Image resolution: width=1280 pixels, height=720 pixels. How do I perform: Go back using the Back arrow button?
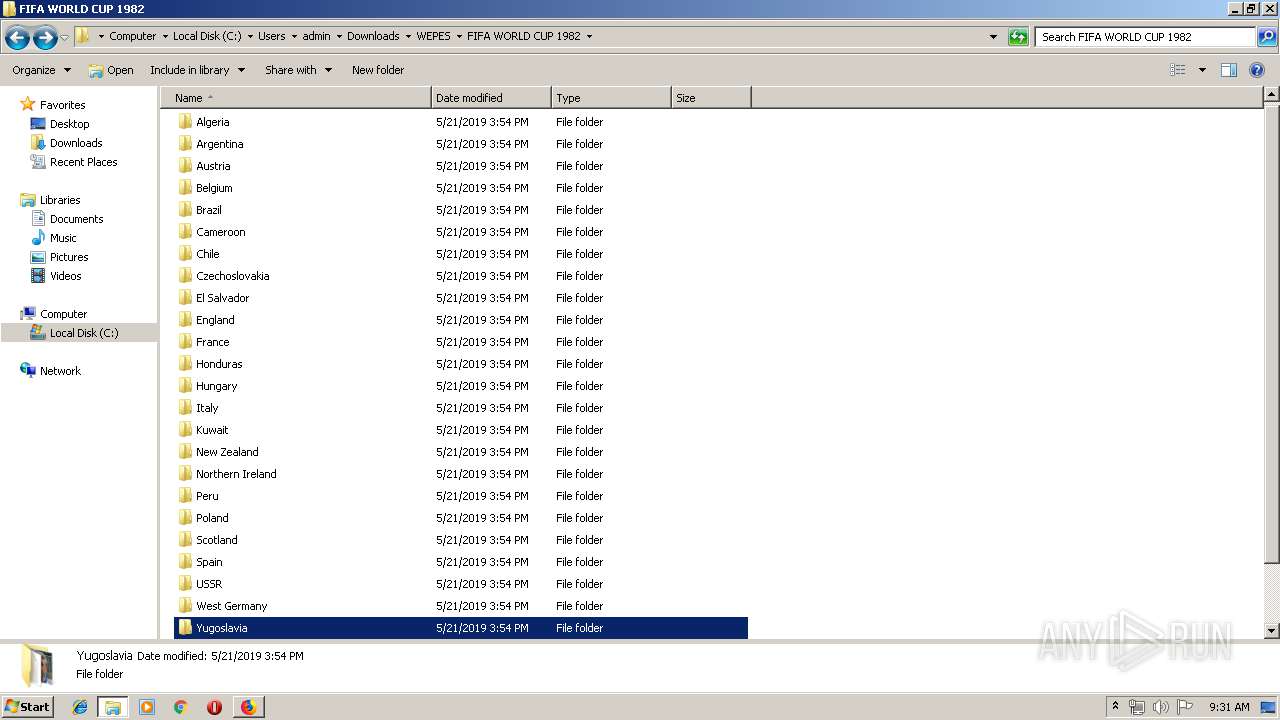[17, 37]
